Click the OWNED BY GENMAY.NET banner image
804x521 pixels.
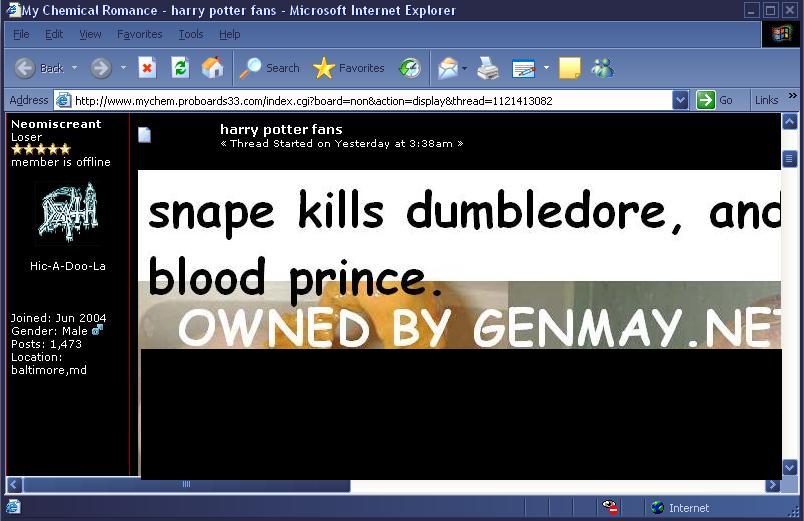460,315
